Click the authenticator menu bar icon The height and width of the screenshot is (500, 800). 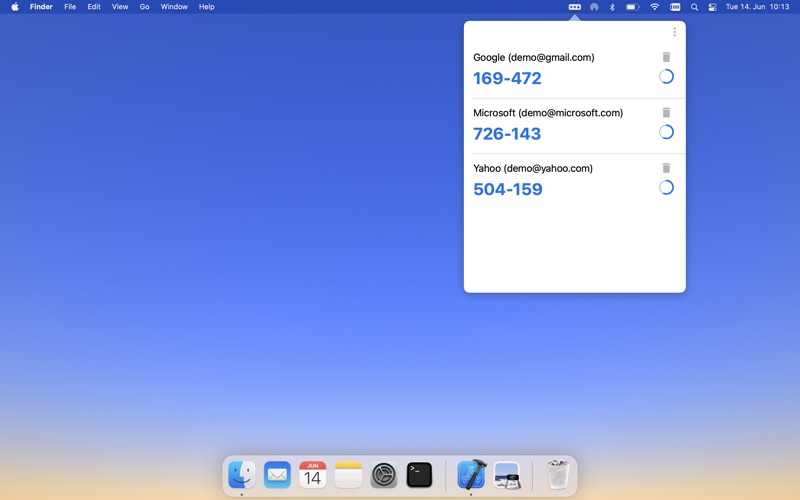coord(575,7)
